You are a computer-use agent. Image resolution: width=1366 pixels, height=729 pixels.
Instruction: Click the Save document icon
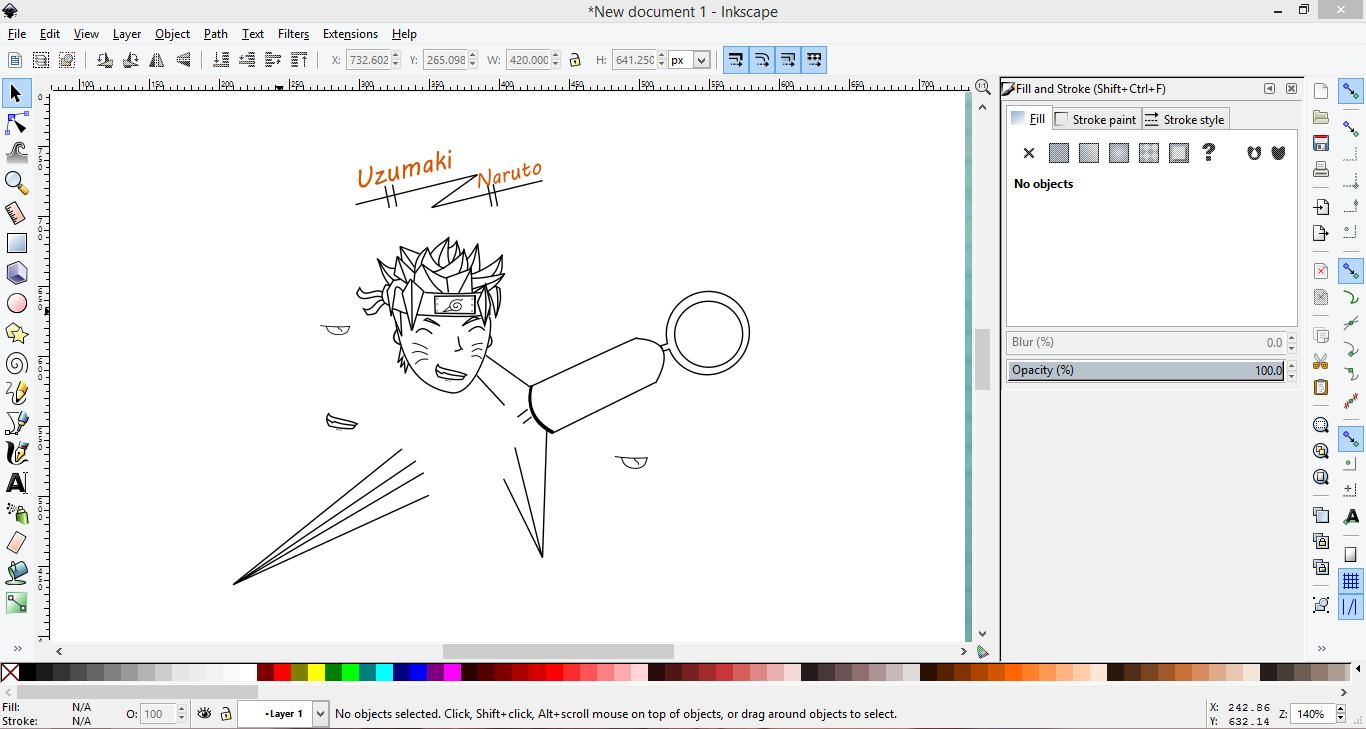[x=1321, y=143]
